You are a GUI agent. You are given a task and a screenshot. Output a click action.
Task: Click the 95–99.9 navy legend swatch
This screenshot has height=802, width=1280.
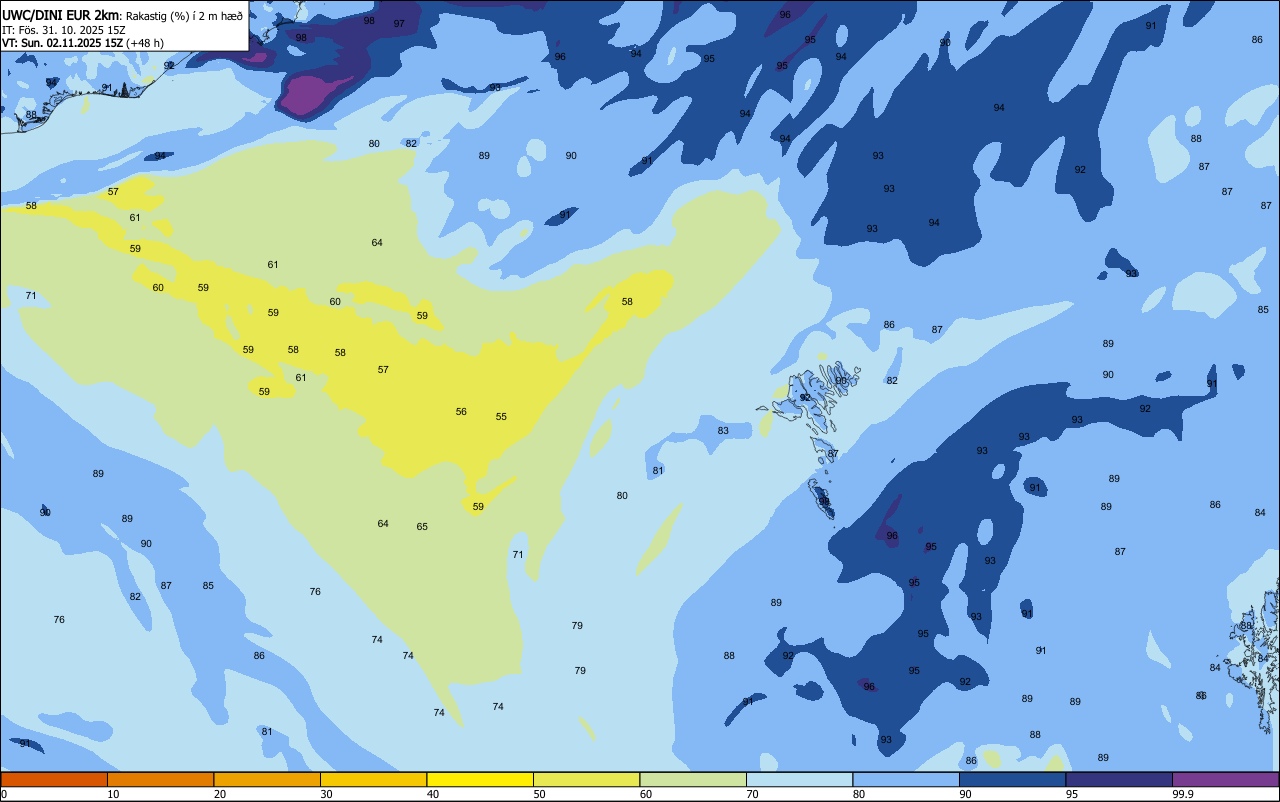coord(1119,779)
